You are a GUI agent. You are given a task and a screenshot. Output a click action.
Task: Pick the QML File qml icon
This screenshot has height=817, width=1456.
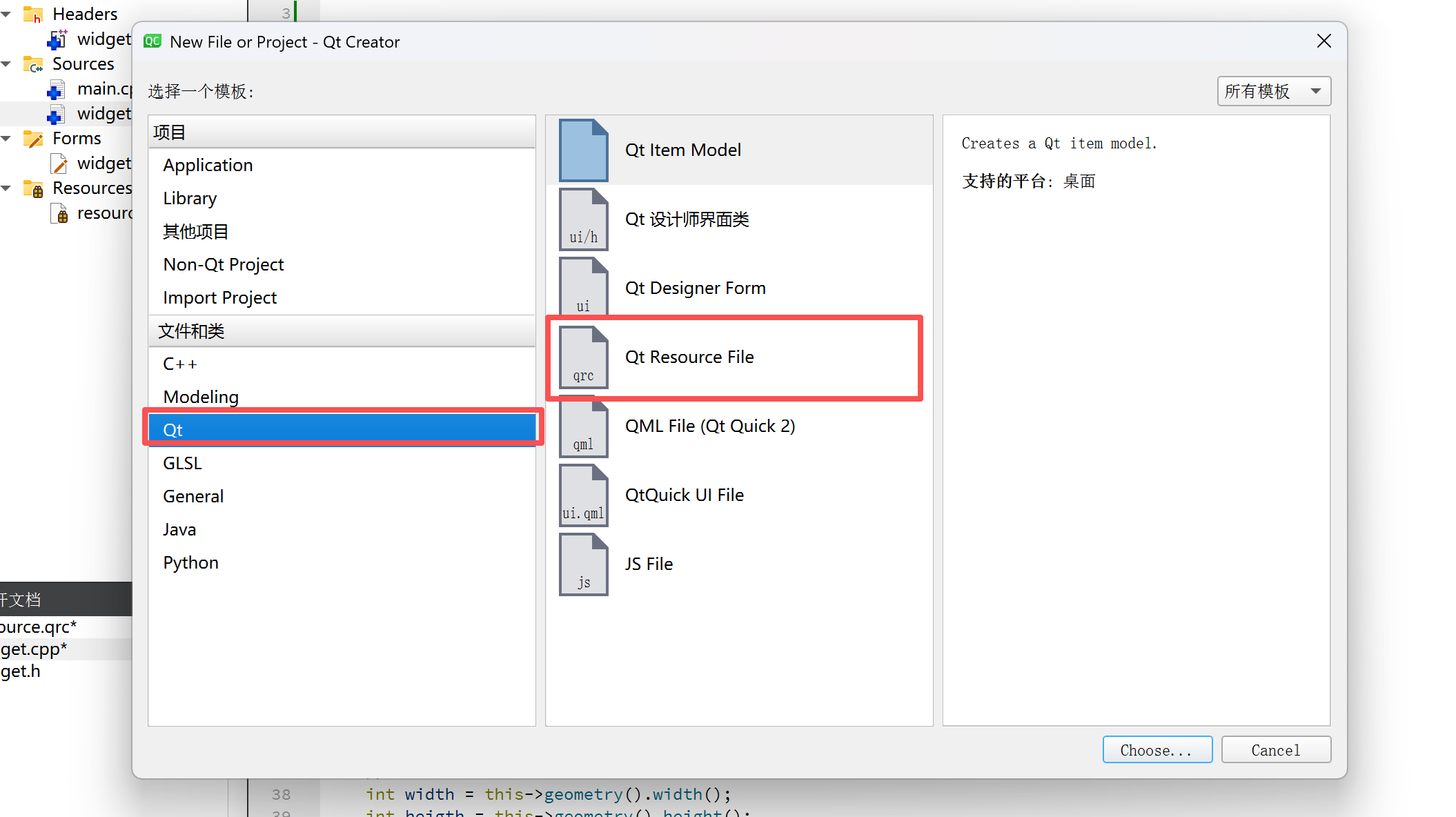coord(583,426)
